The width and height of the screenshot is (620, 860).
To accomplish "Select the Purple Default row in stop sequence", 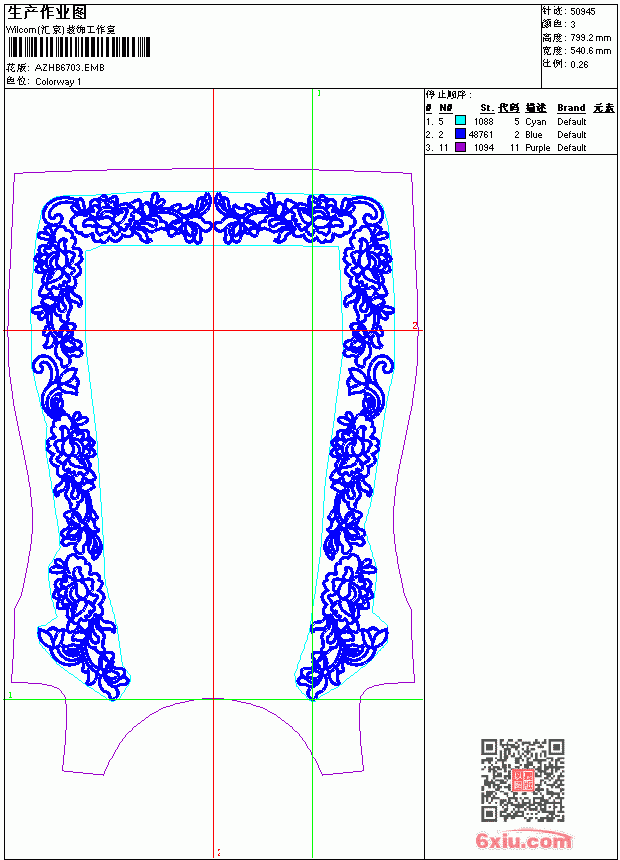I will [x=521, y=148].
